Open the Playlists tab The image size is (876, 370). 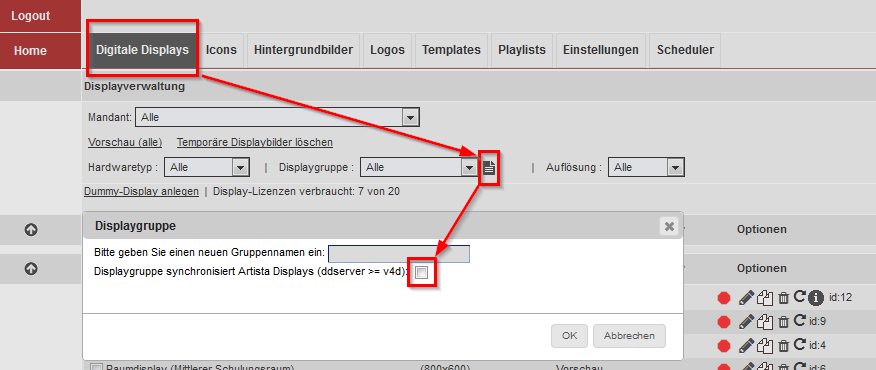[522, 50]
